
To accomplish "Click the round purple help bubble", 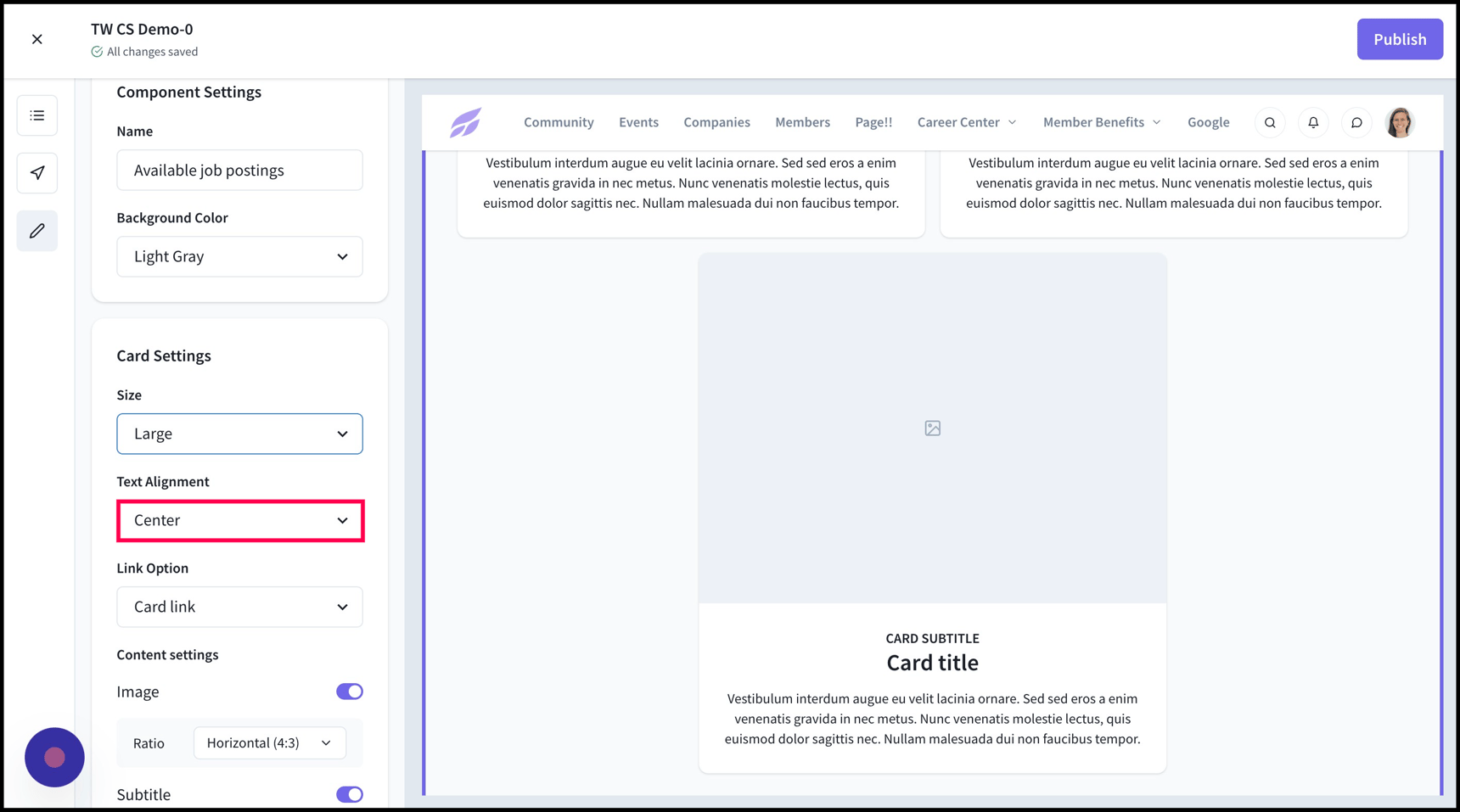I will pos(54,757).
